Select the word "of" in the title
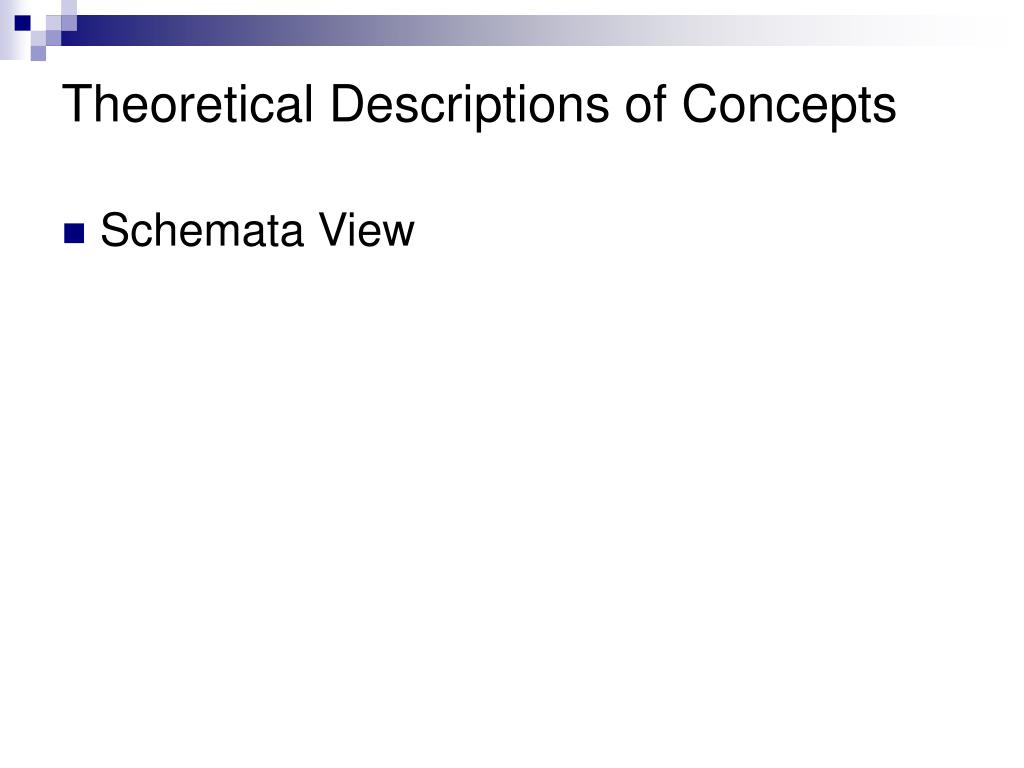1024x768 pixels. tap(645, 103)
